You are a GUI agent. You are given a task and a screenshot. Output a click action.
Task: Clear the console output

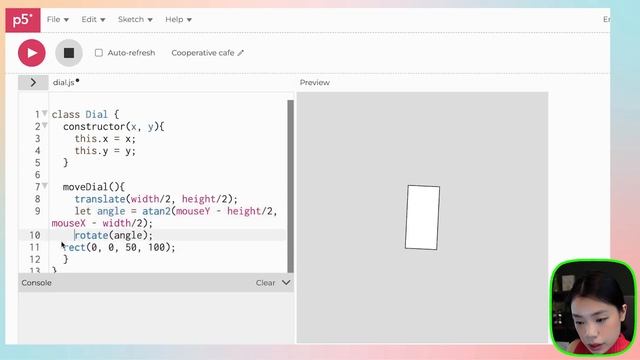(x=265, y=283)
